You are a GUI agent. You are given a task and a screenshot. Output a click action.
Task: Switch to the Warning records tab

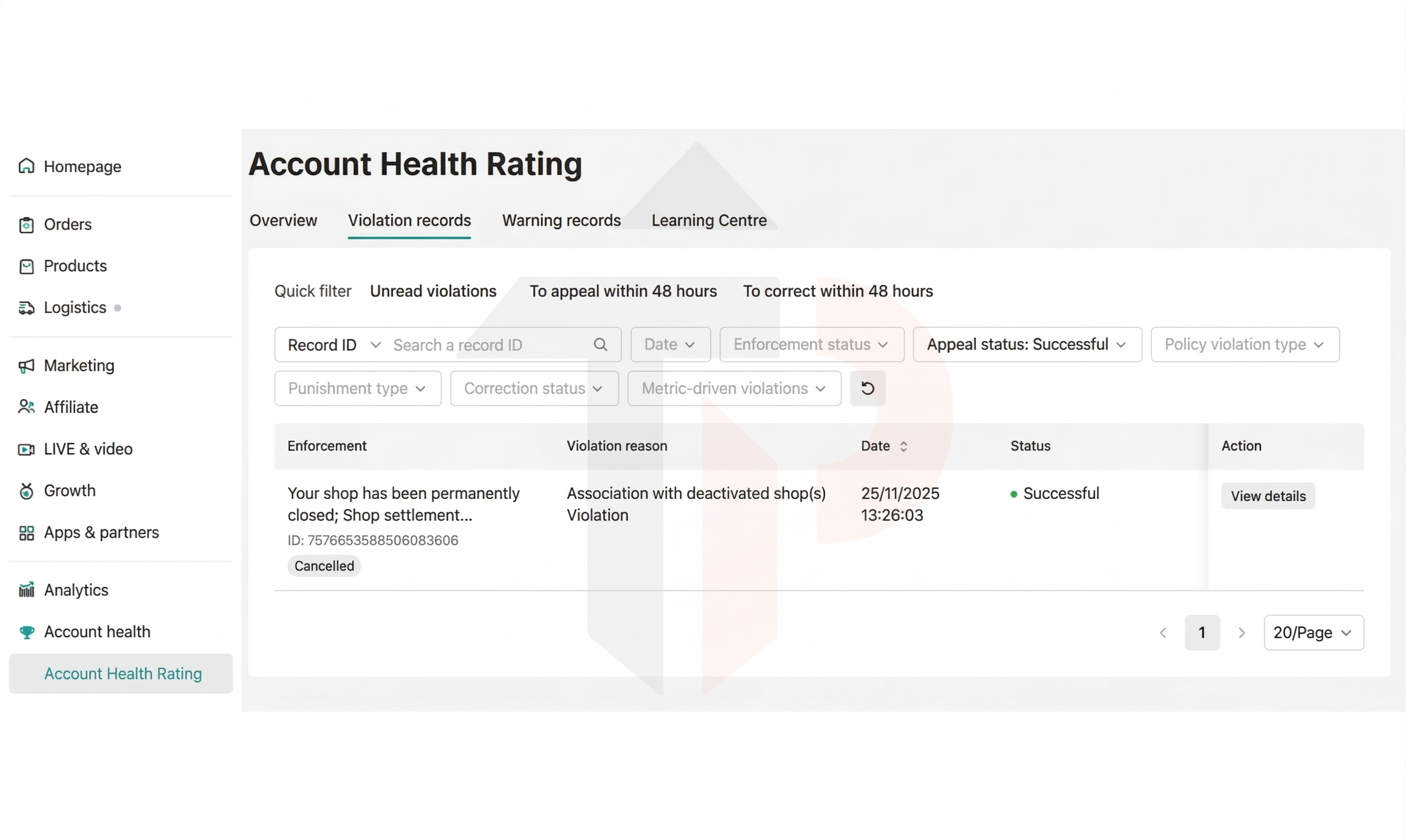pyautogui.click(x=561, y=220)
